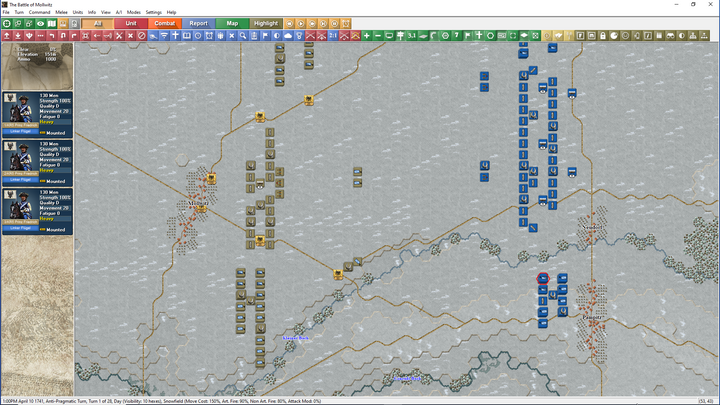Open the File menu
Image resolution: width=720 pixels, height=405 pixels.
pyautogui.click(x=6, y=12)
